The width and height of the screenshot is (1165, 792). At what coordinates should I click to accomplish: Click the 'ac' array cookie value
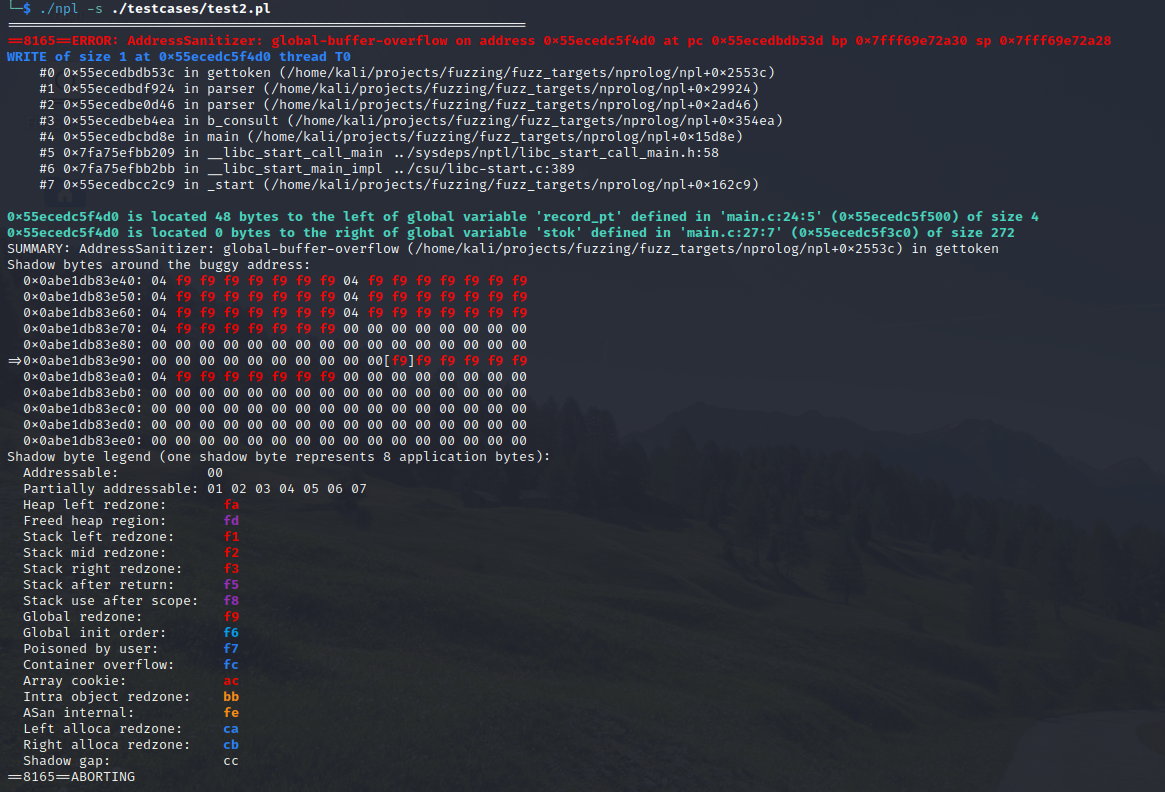coord(231,680)
